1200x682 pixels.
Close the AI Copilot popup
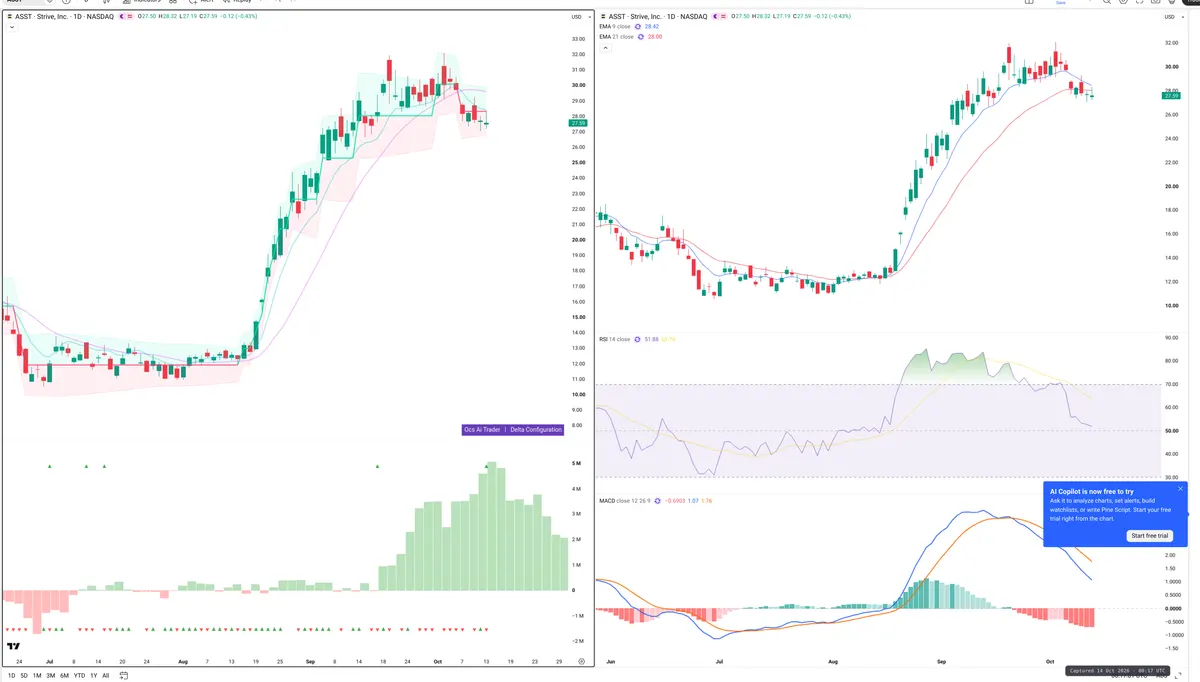[x=1180, y=489]
